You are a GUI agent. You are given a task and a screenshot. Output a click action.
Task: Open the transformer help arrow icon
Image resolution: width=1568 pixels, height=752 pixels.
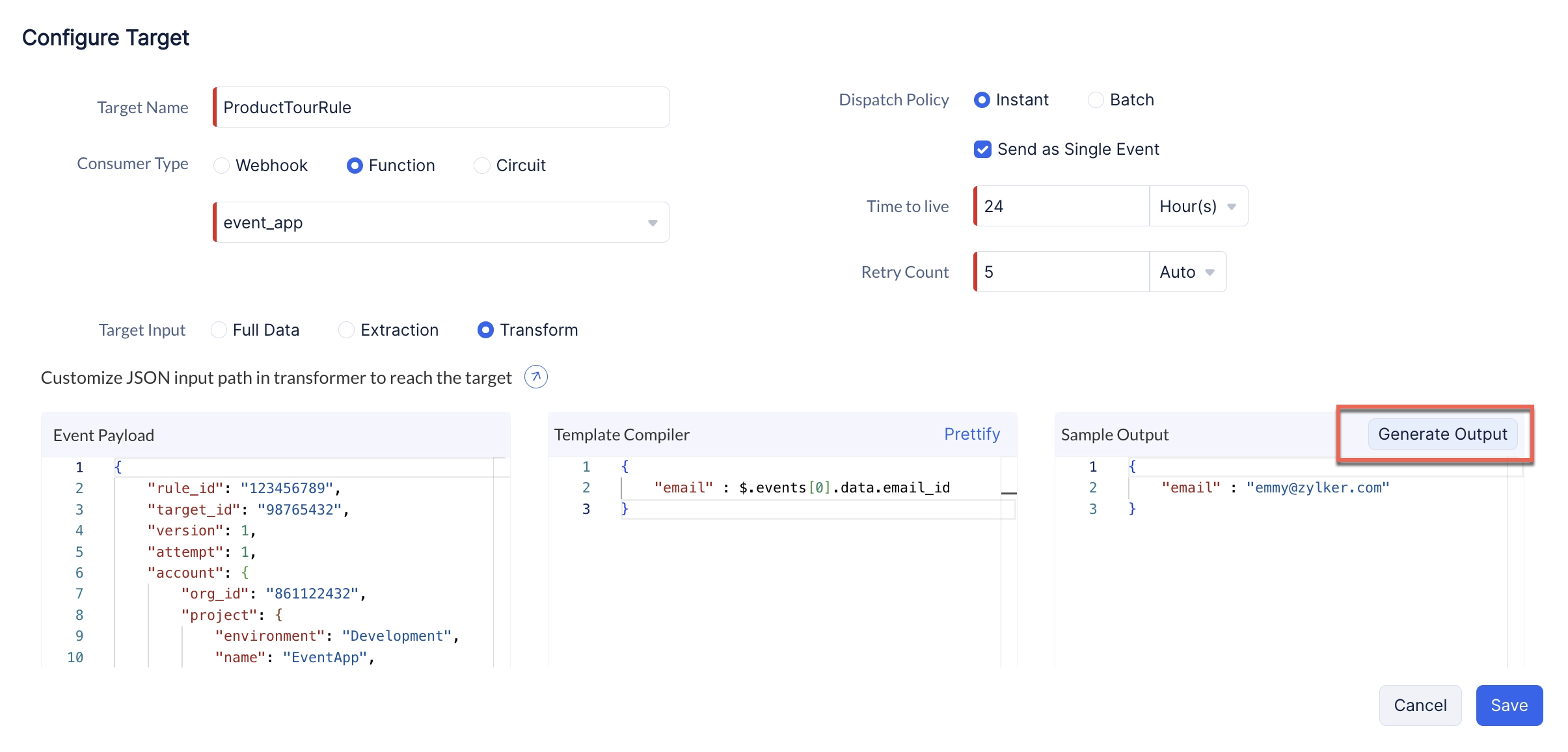pyautogui.click(x=535, y=377)
